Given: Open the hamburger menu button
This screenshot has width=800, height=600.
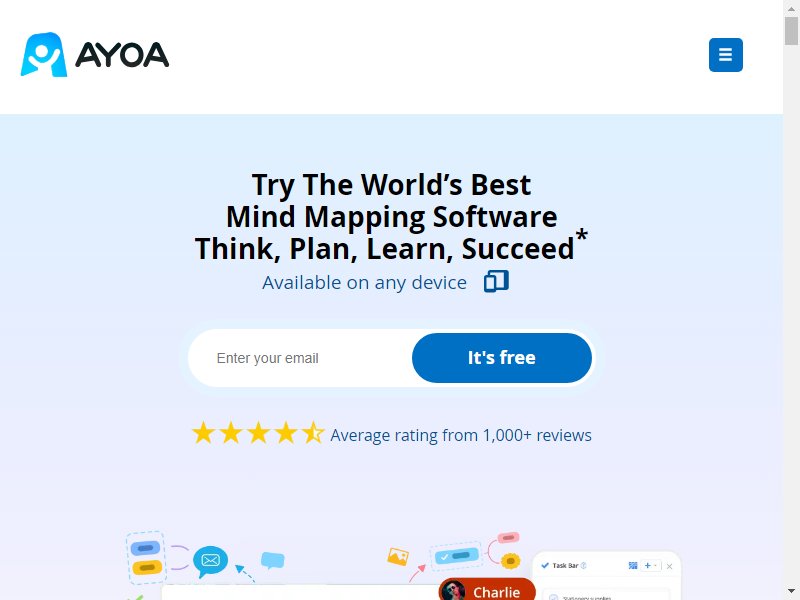Looking at the screenshot, I should pyautogui.click(x=726, y=55).
